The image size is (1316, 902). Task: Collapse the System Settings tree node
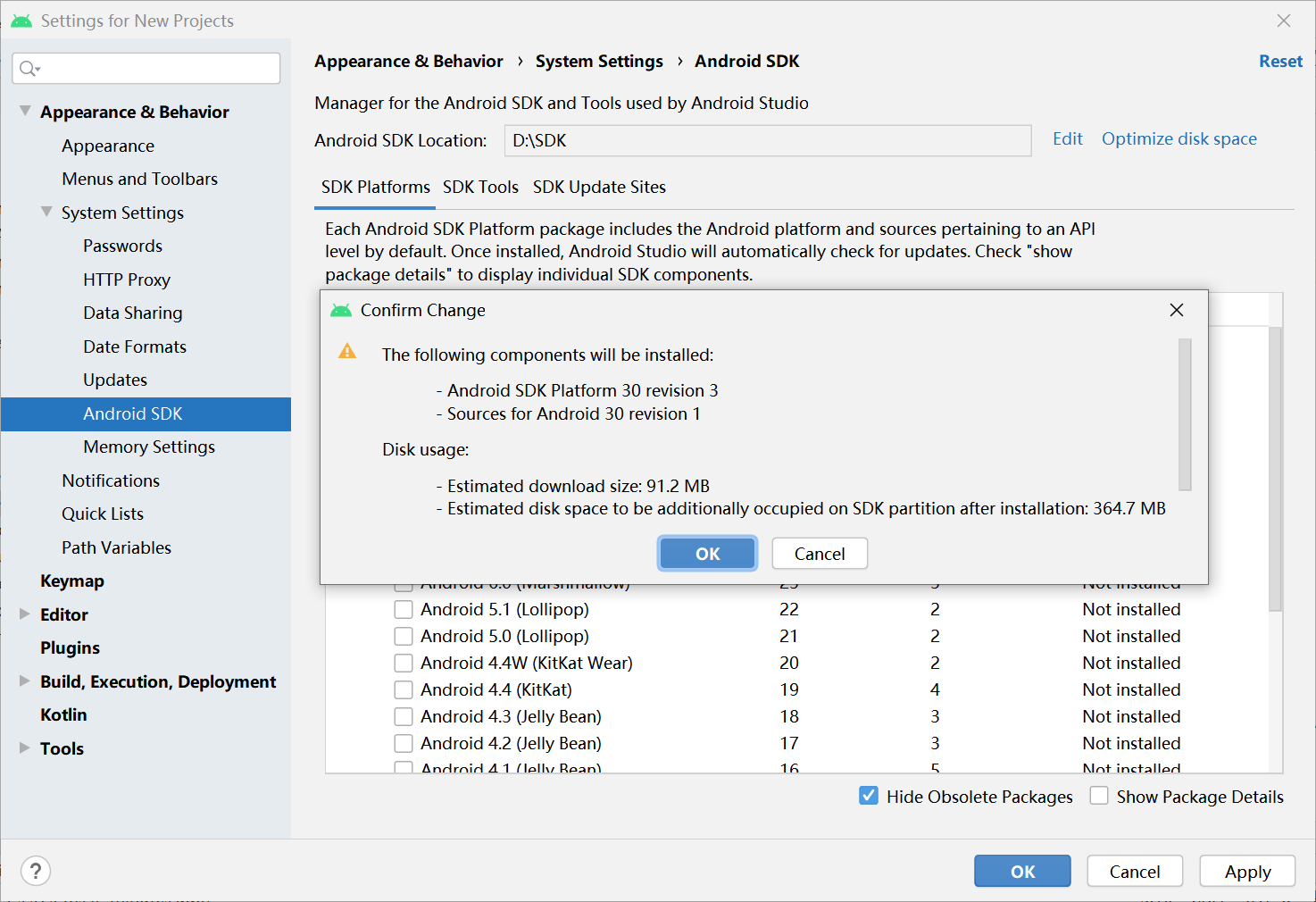46,213
